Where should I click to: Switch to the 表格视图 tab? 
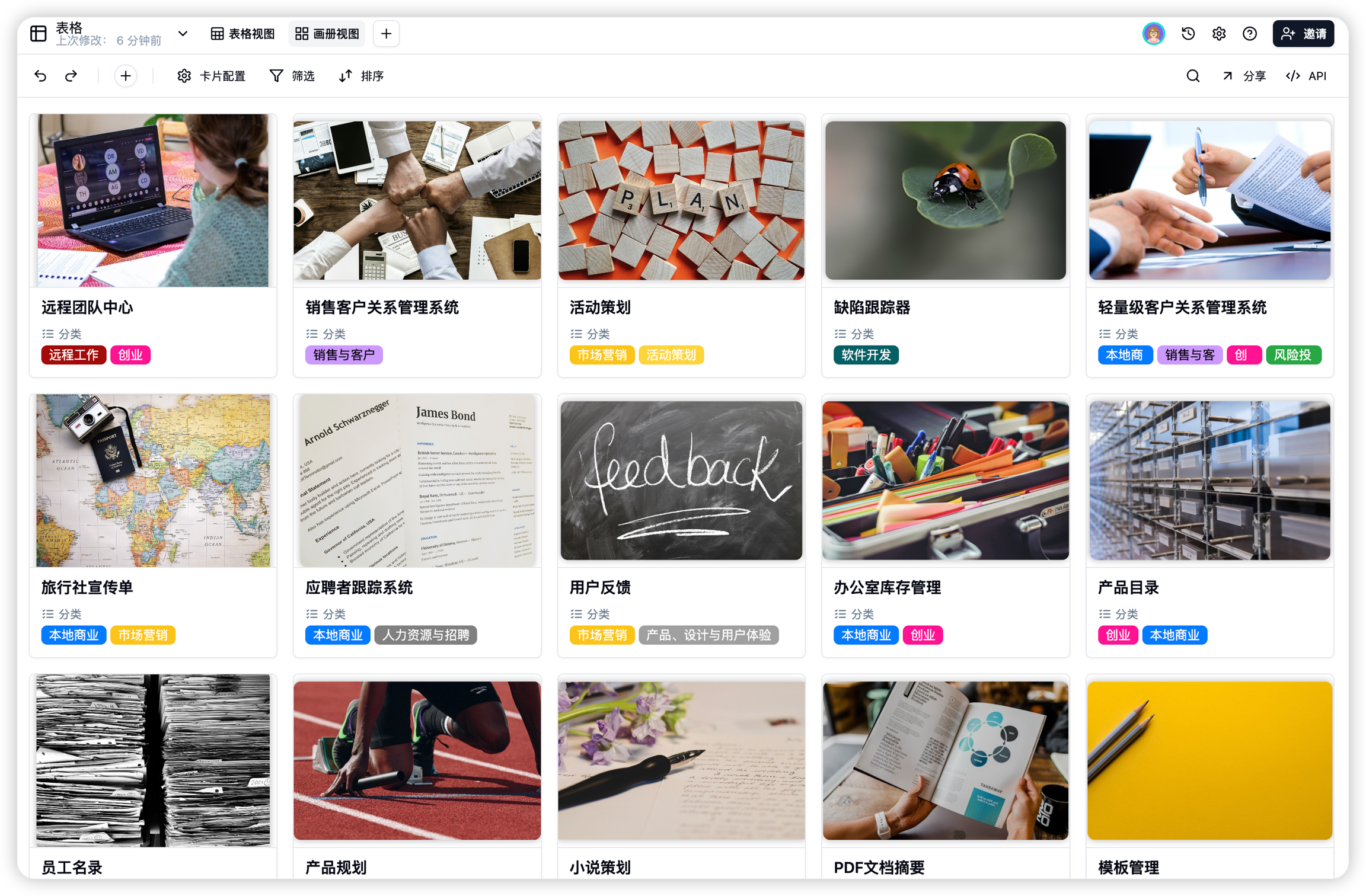click(243, 34)
